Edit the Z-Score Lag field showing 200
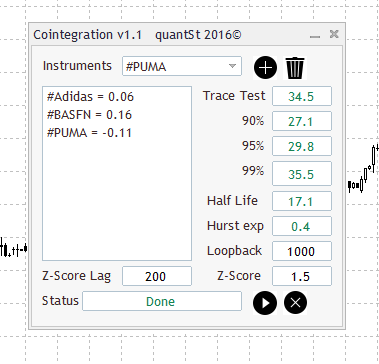Viewport: 379px width, 364px height. coord(157,276)
